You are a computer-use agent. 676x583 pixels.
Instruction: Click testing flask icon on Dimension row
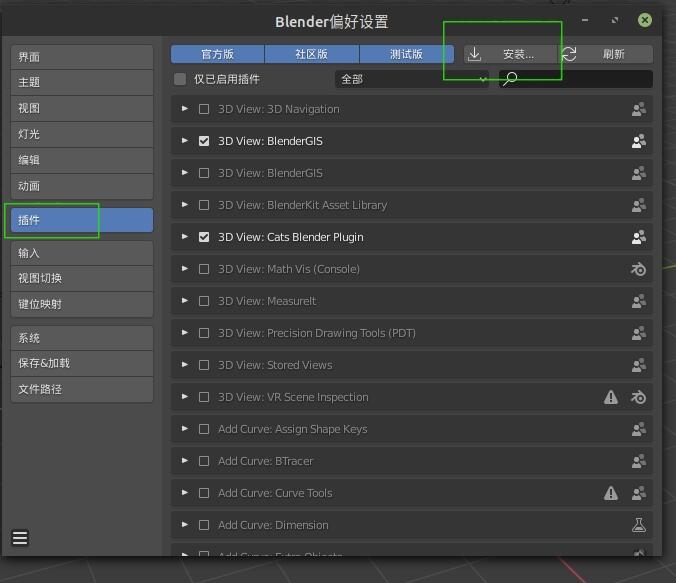(x=638, y=525)
